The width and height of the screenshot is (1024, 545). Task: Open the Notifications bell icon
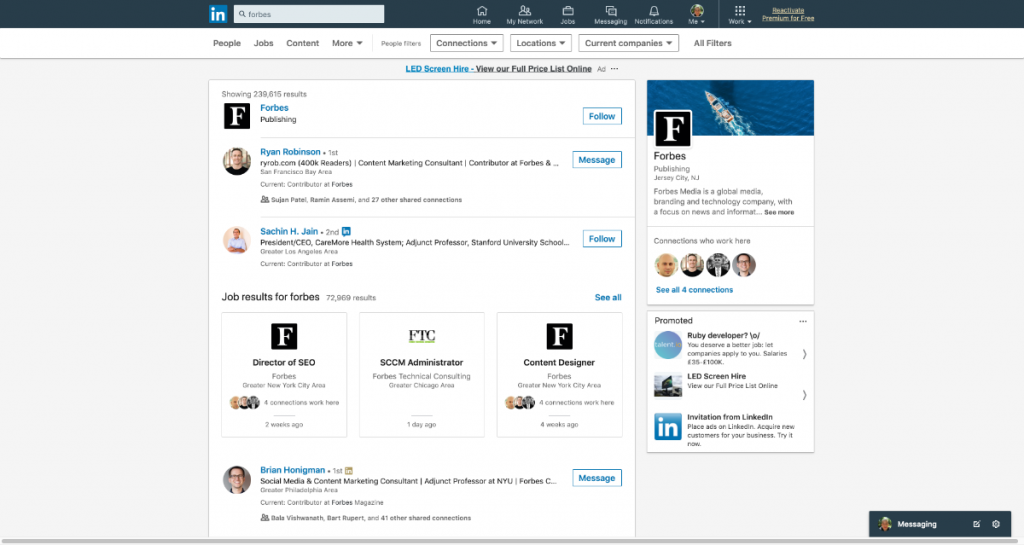click(x=654, y=10)
